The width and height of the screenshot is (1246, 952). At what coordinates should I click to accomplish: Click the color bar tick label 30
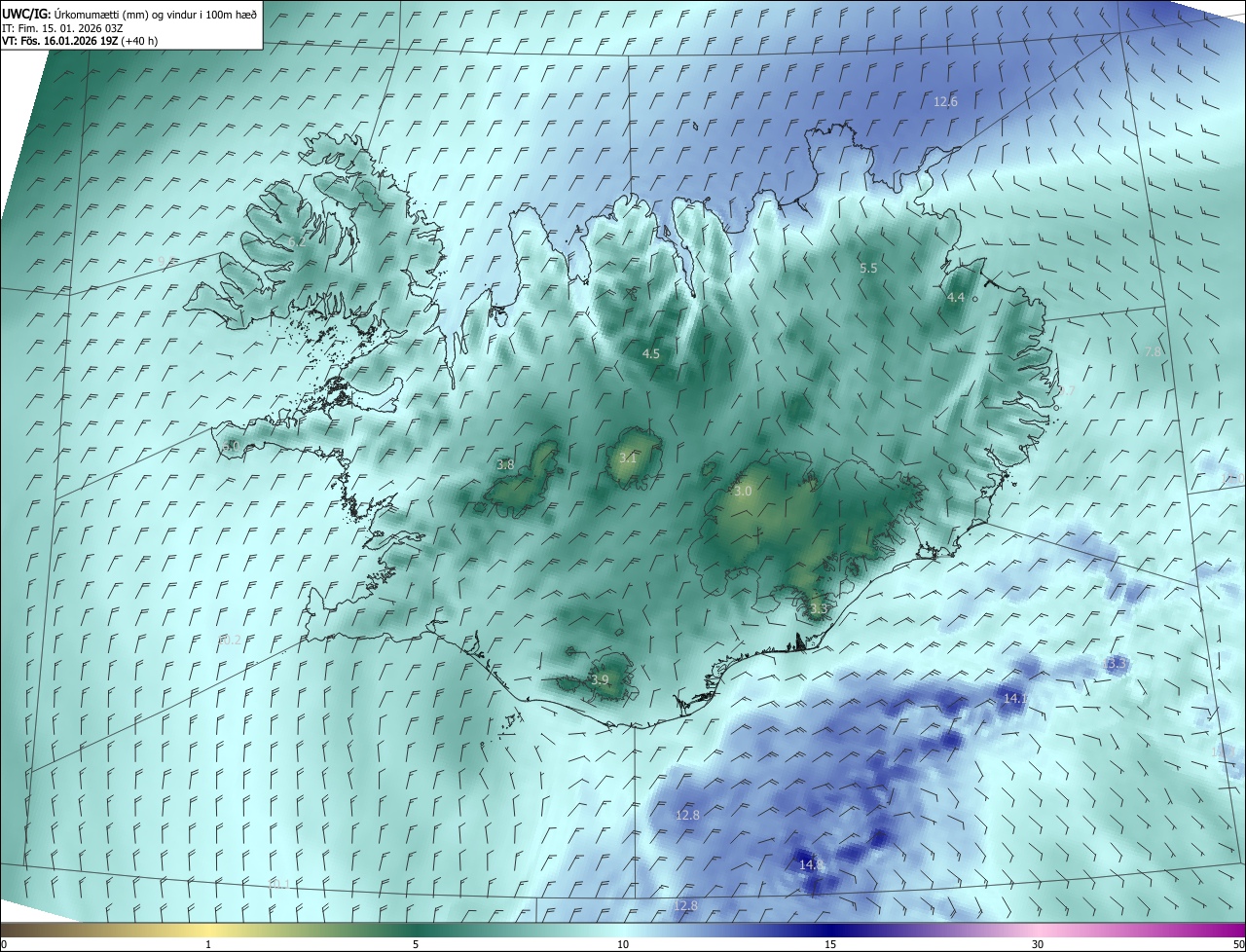(x=1038, y=944)
